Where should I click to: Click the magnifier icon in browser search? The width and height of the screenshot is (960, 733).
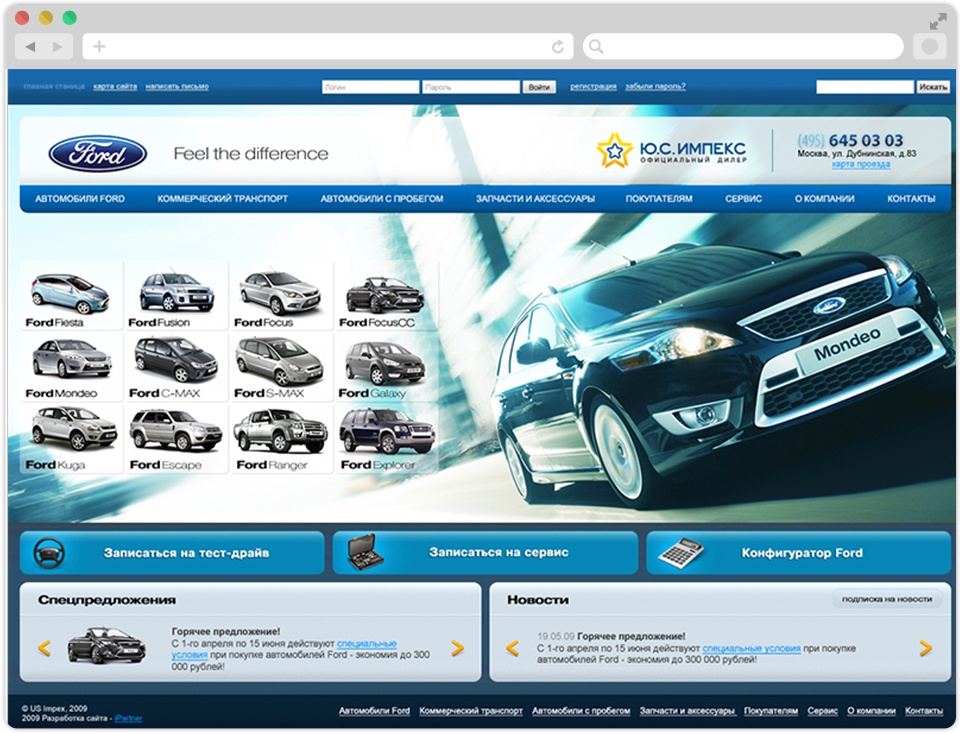coord(596,47)
